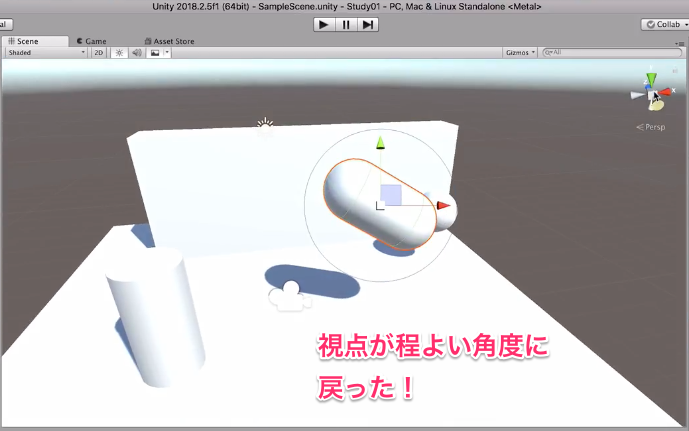This screenshot has width=689, height=431.
Task: Toggle scene effects image icon
Action: [155, 53]
